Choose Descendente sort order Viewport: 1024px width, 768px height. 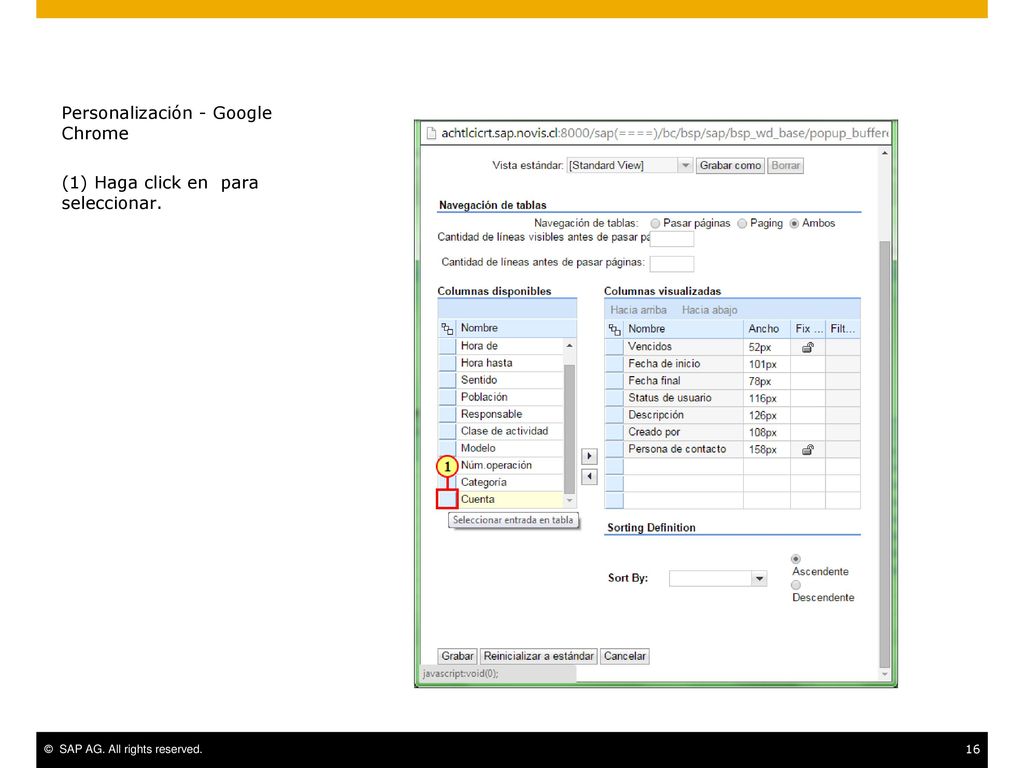point(795,585)
